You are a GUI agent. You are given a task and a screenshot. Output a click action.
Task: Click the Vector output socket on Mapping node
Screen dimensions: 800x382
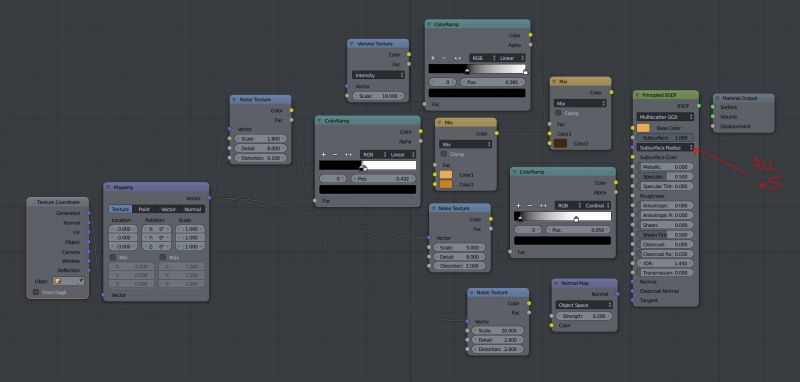[209, 198]
